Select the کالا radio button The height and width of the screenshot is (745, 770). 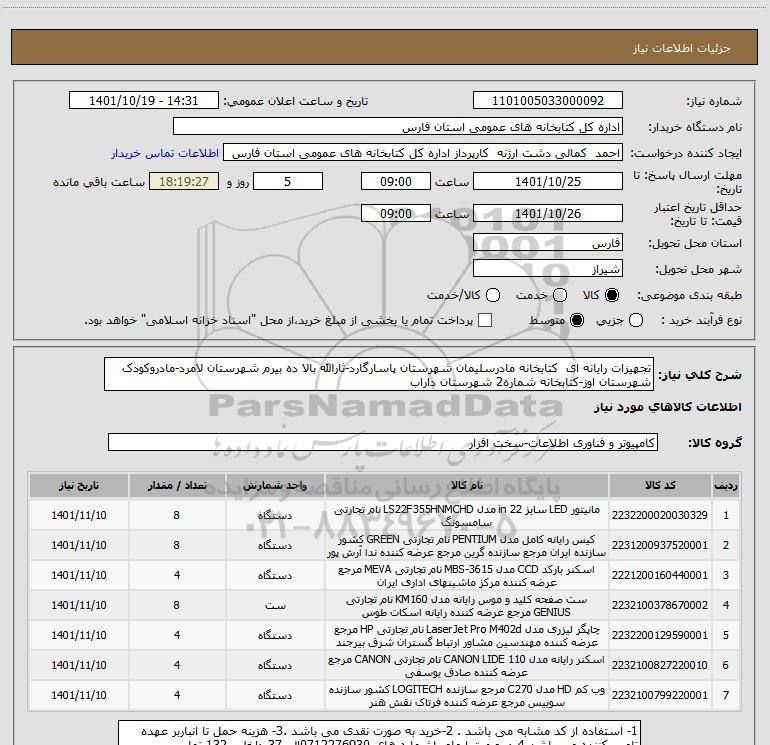click(x=612, y=295)
